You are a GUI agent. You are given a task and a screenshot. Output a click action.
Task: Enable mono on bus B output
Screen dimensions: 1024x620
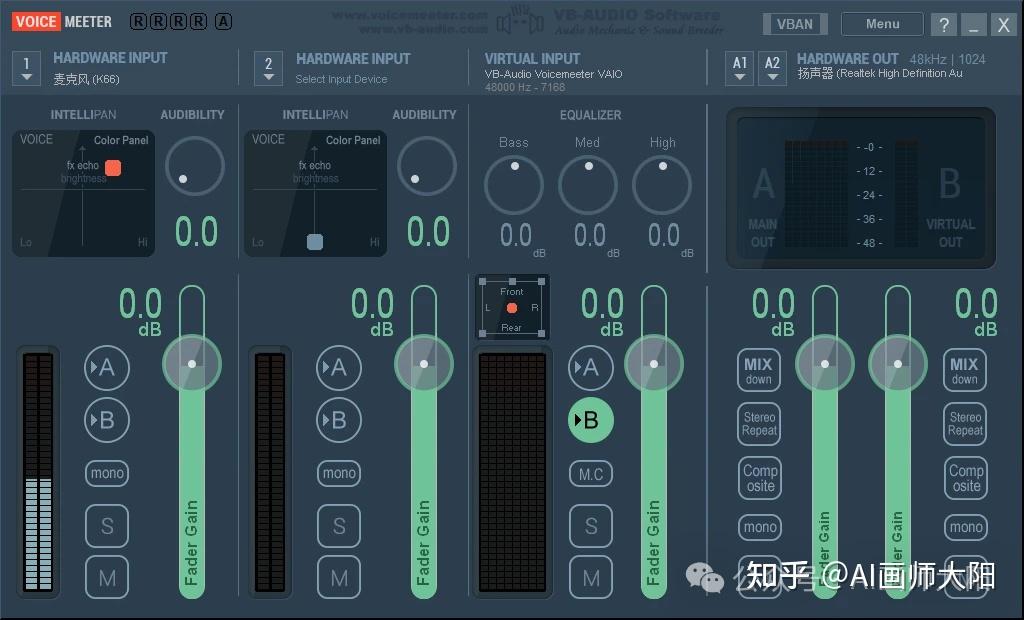click(x=966, y=527)
